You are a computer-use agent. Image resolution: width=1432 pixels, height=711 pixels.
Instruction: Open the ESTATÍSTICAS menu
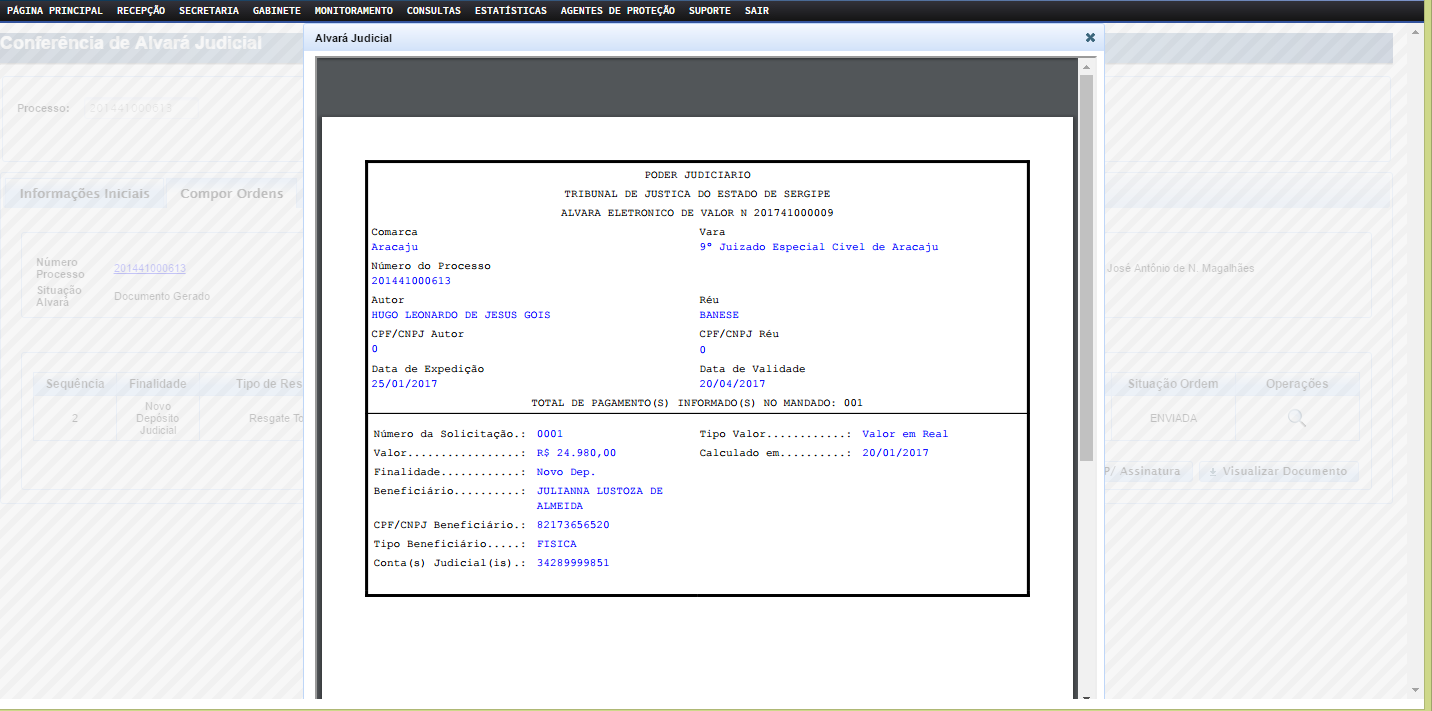point(510,10)
